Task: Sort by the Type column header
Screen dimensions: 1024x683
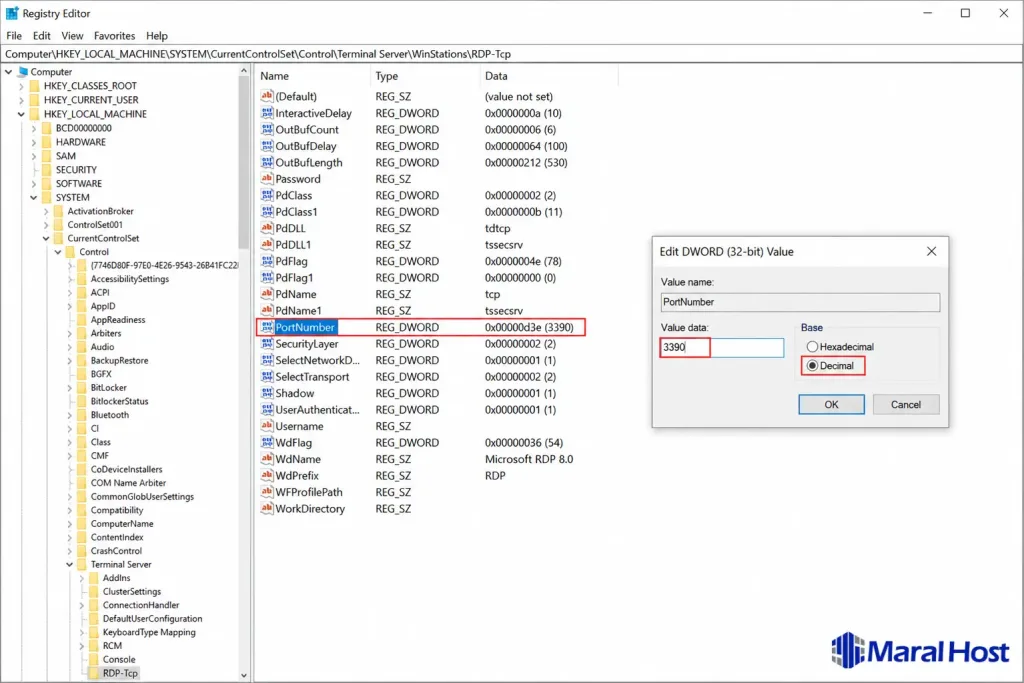Action: tap(424, 76)
